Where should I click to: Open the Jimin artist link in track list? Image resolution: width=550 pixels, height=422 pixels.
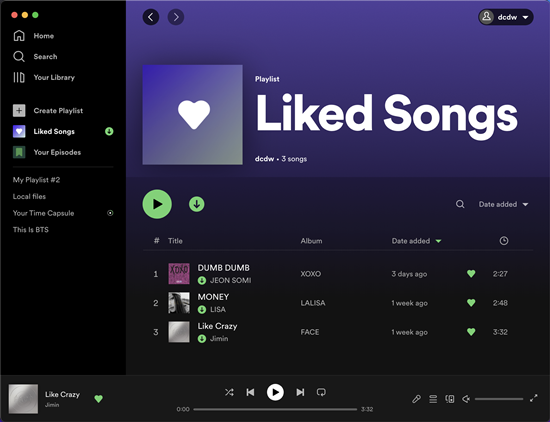[x=219, y=339]
